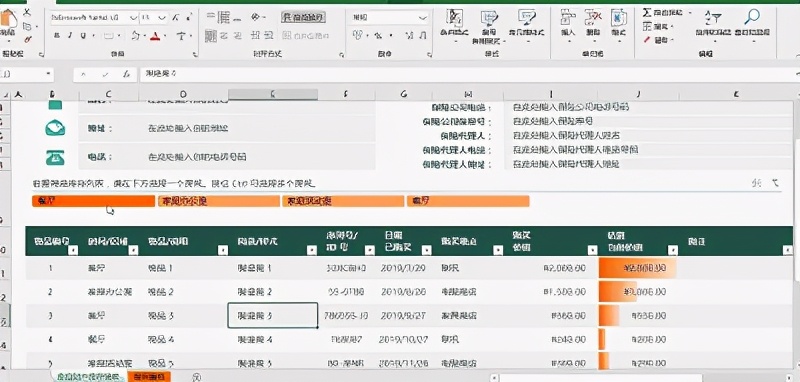
Task: Click the AutoSum sigma button
Action: 663,12
